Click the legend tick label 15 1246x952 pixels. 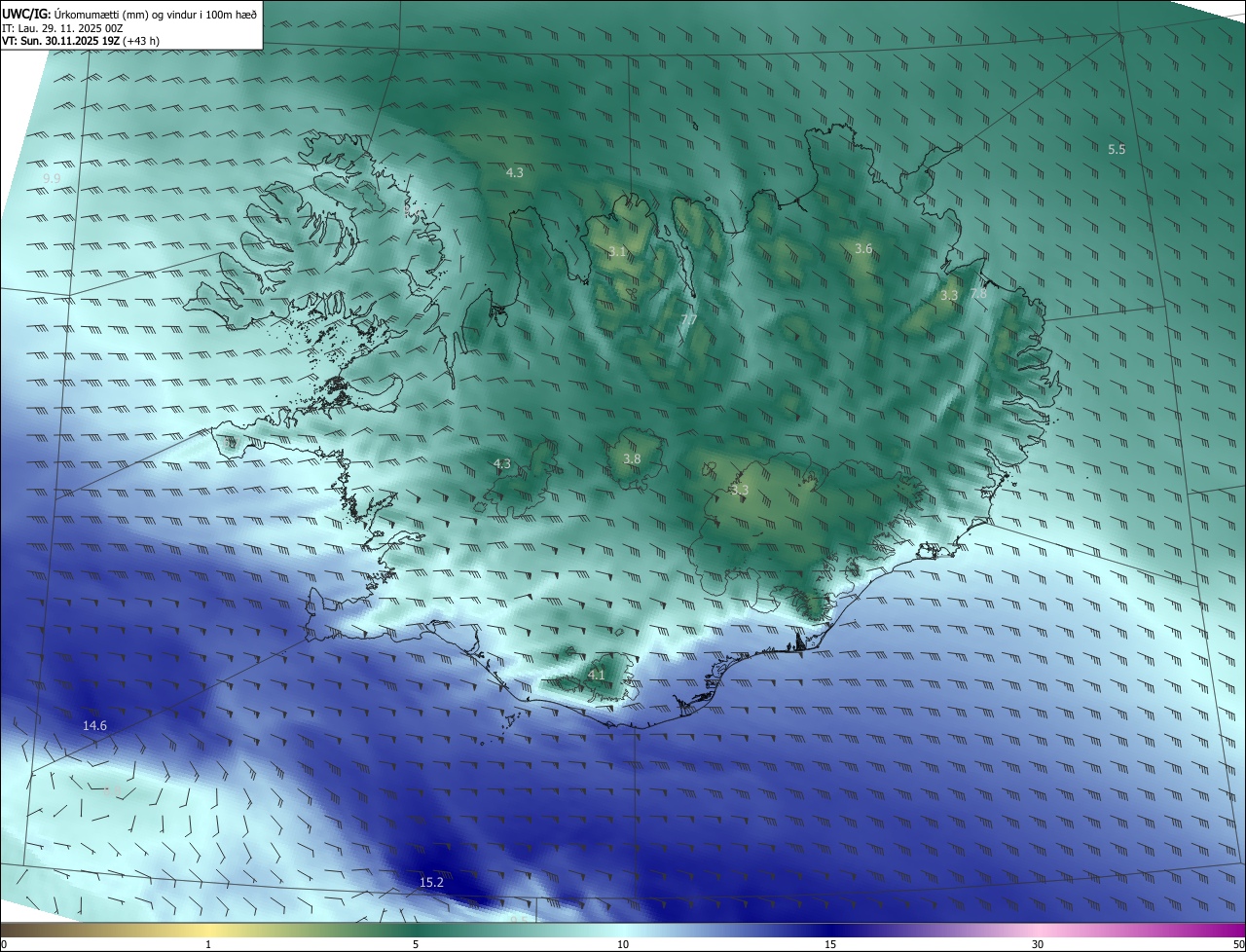pos(830,944)
